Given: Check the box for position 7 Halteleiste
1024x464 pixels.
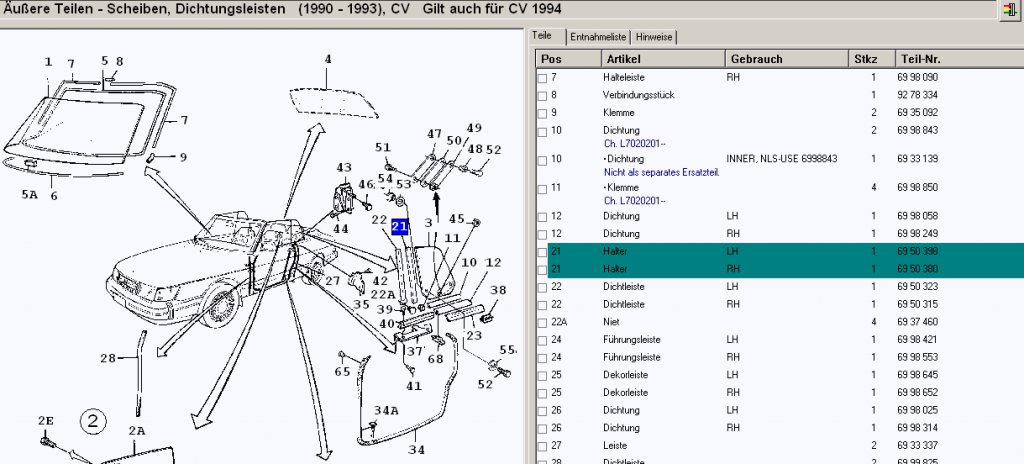Looking at the screenshot, I should (542, 78).
